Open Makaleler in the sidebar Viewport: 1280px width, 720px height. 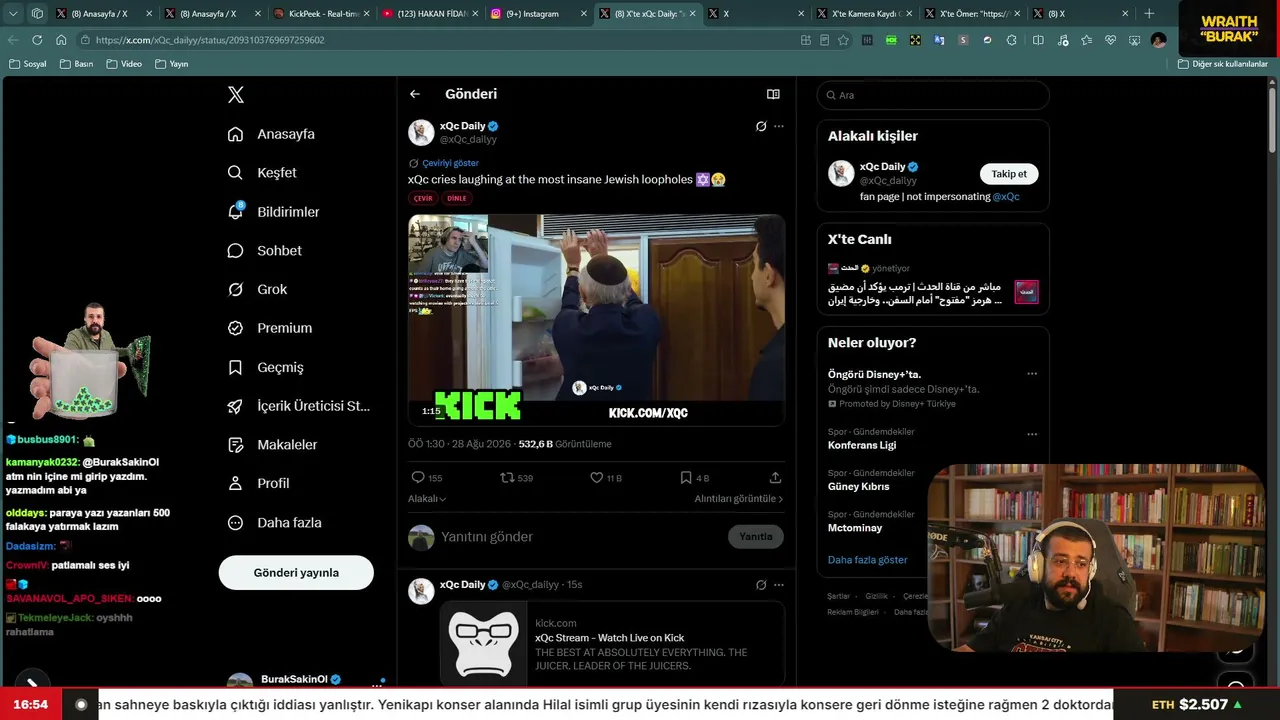click(272, 445)
